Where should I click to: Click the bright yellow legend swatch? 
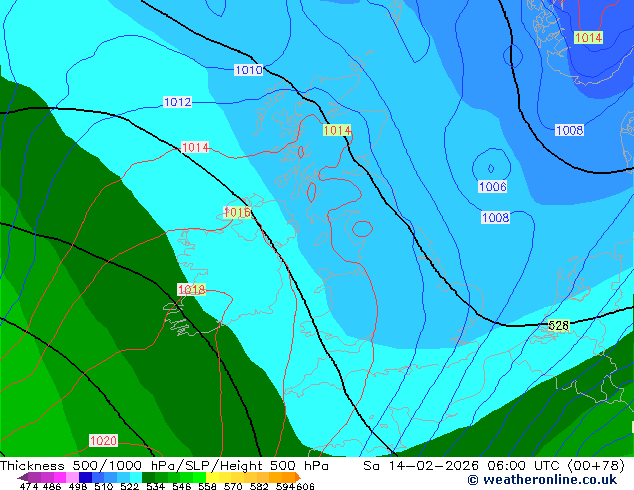(x=212, y=477)
